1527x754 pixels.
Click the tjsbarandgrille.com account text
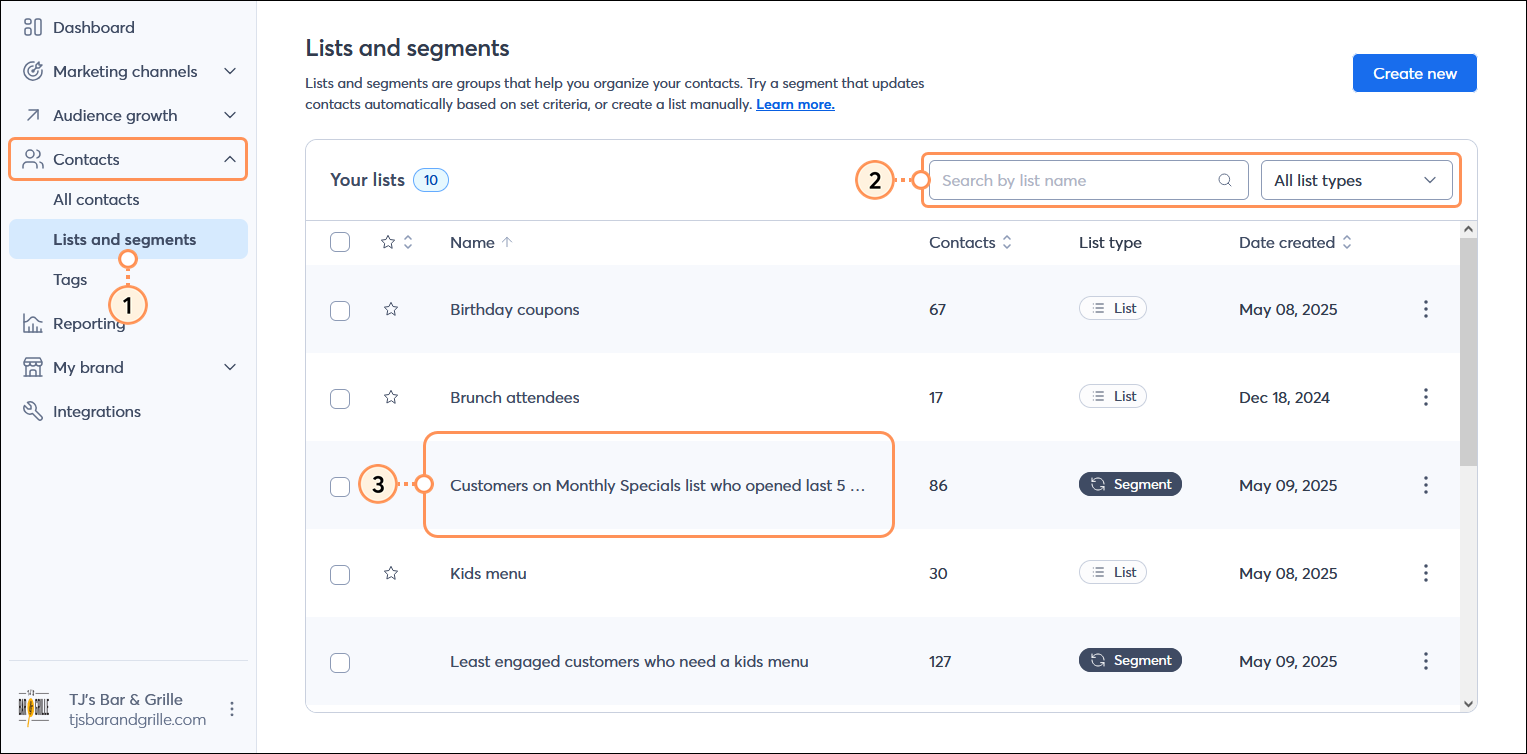pos(138,719)
